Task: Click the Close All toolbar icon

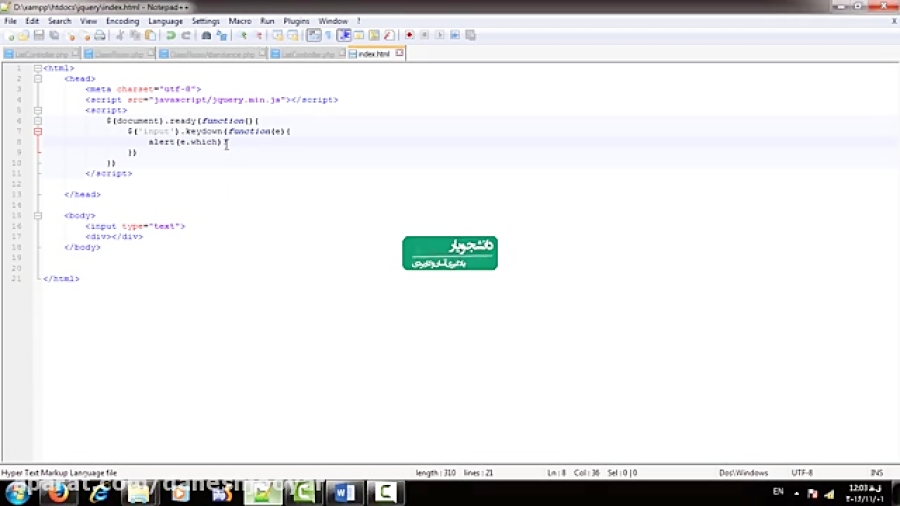Action: click(x=85, y=36)
